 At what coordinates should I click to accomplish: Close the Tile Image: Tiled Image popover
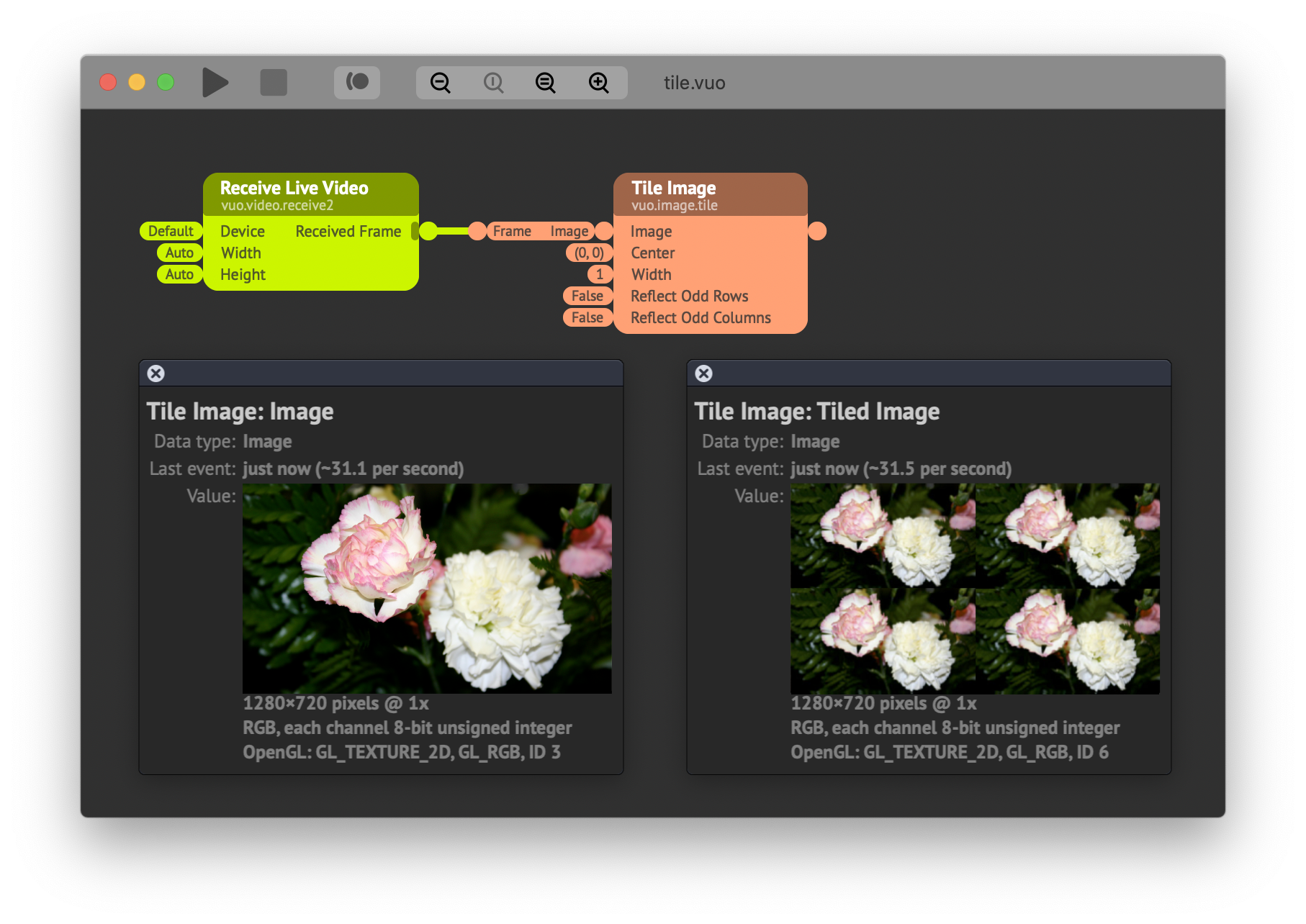(x=703, y=373)
